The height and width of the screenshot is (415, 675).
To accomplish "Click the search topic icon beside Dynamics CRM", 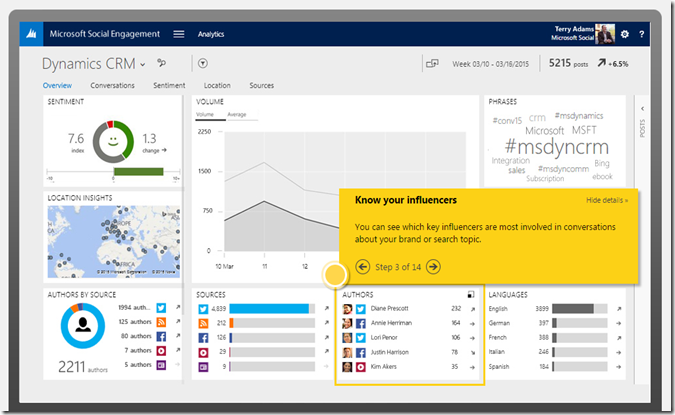I will pos(161,63).
